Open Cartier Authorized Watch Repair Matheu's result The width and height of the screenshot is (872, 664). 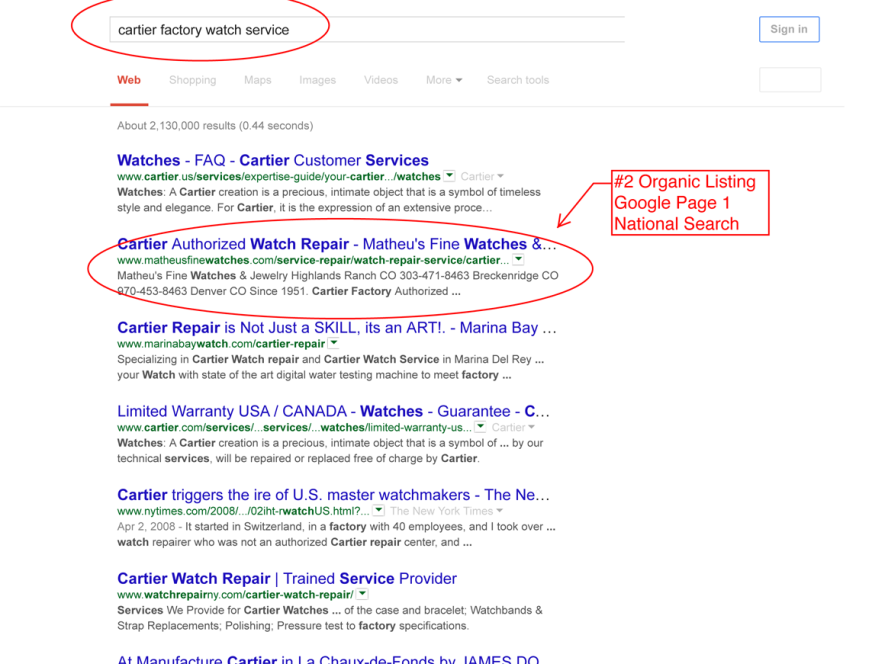click(x=336, y=244)
